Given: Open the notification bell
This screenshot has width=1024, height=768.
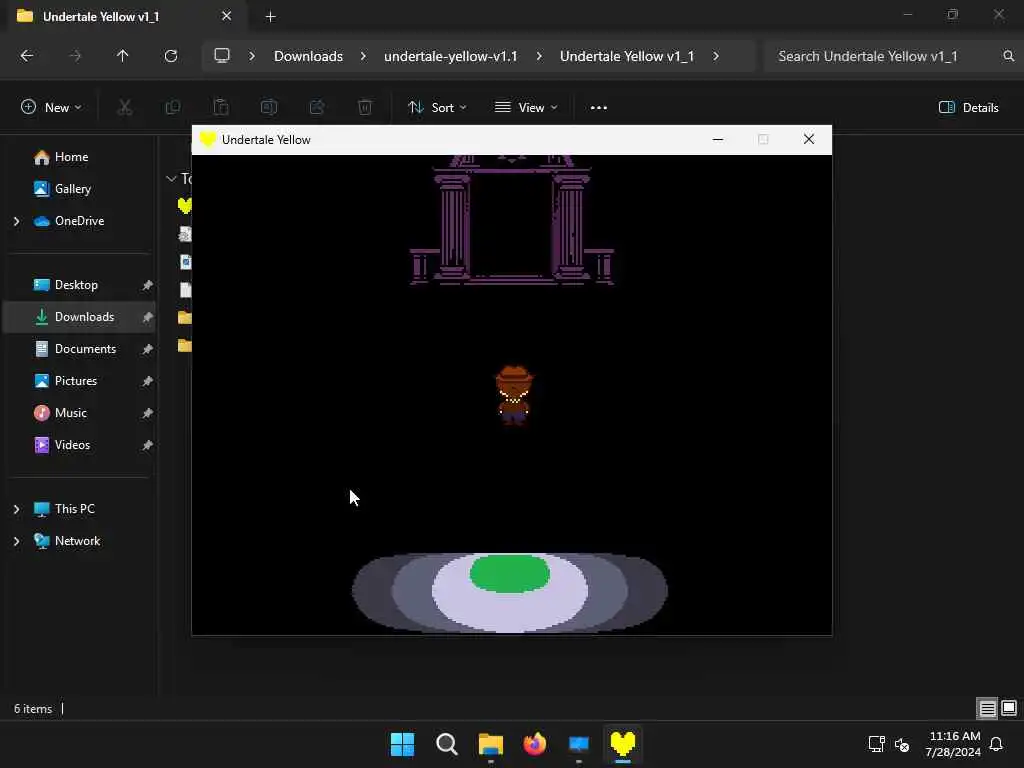Looking at the screenshot, I should click(x=996, y=744).
